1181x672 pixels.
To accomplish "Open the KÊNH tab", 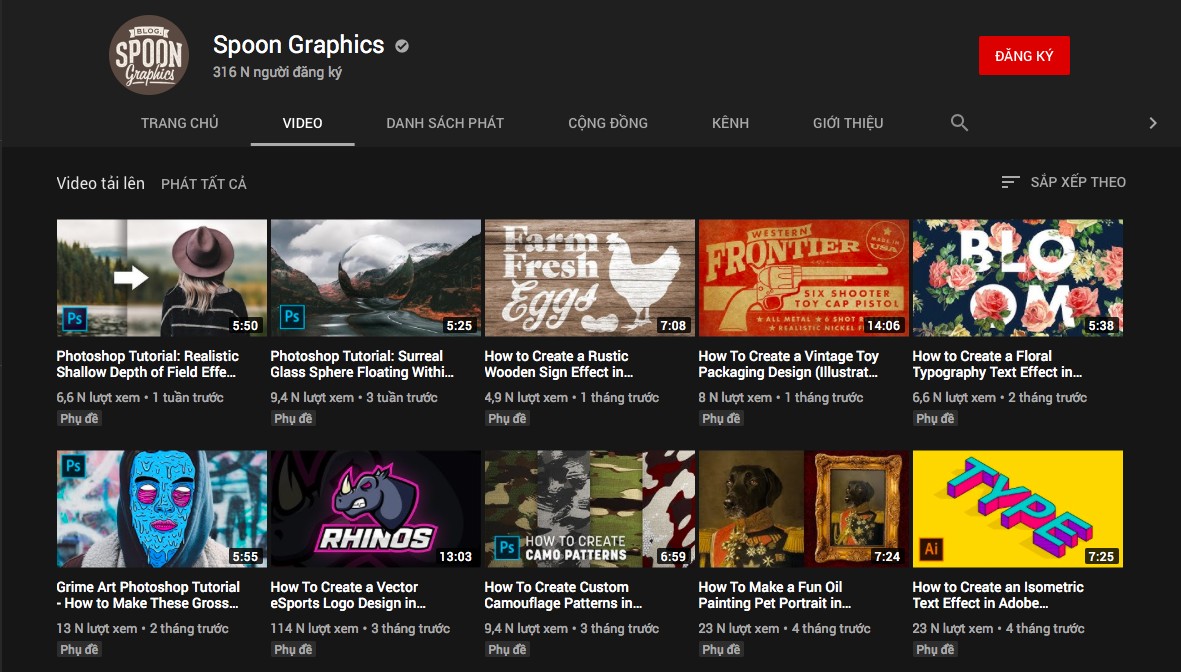I will 730,123.
